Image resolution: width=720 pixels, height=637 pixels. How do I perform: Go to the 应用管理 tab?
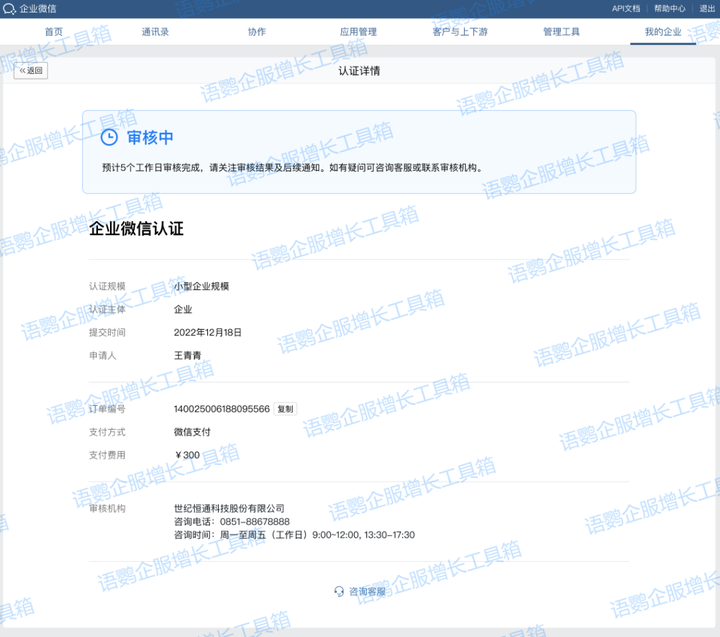[358, 32]
